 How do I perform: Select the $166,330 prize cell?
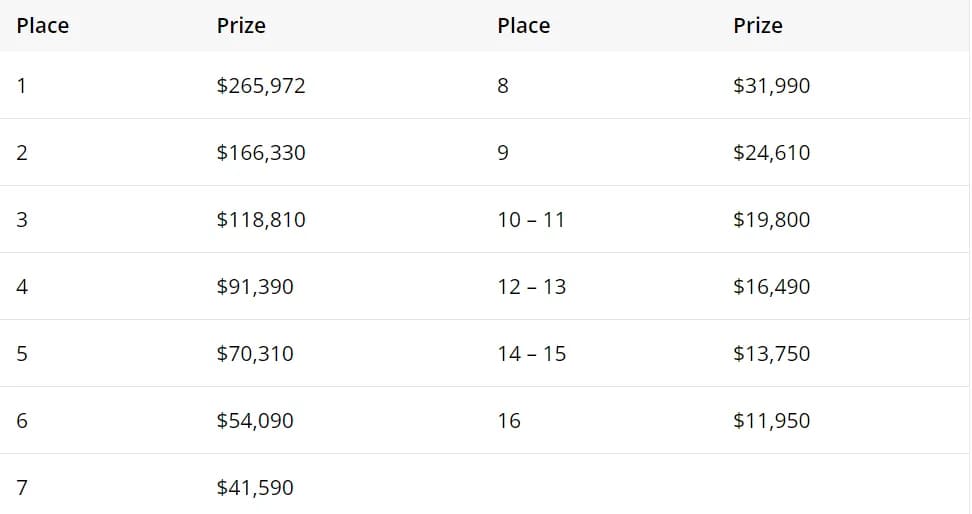[261, 153]
